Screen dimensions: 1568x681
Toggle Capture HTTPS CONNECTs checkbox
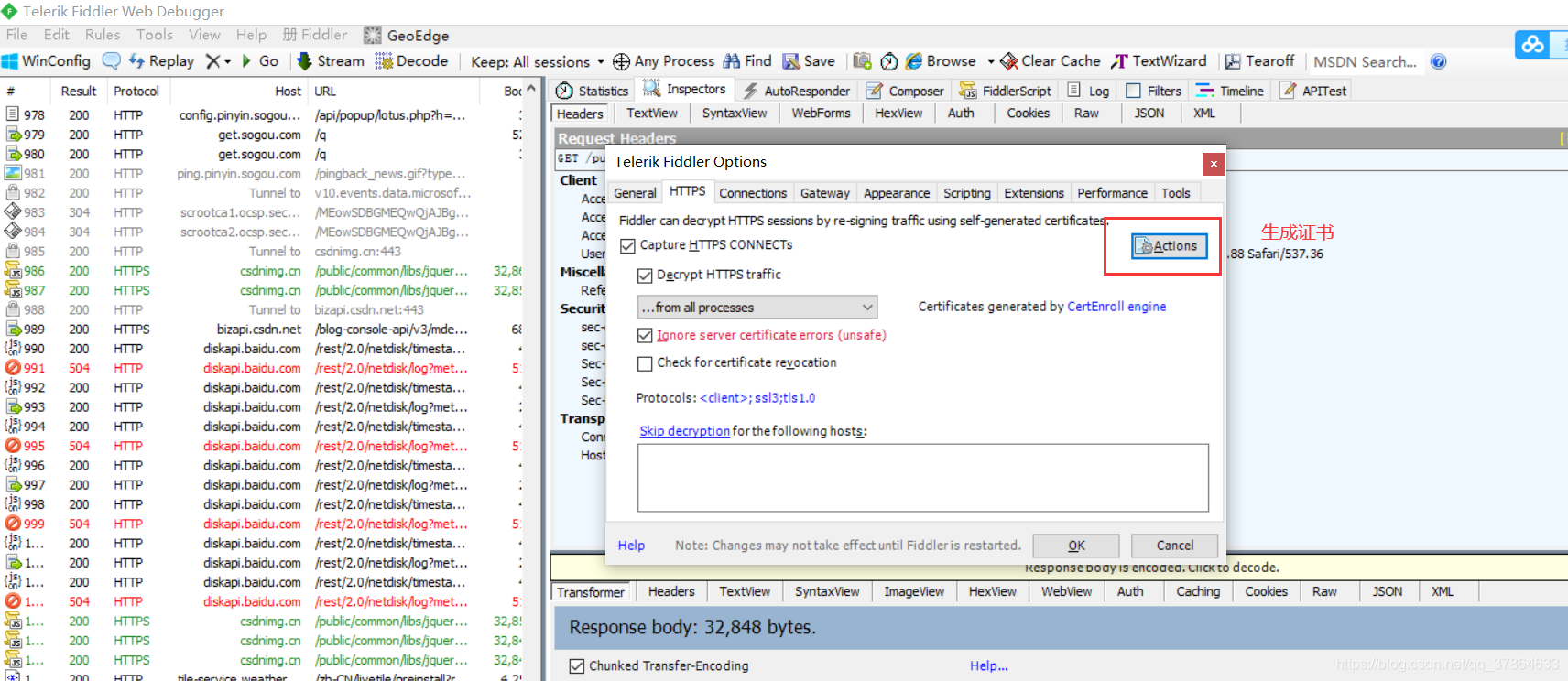point(627,245)
